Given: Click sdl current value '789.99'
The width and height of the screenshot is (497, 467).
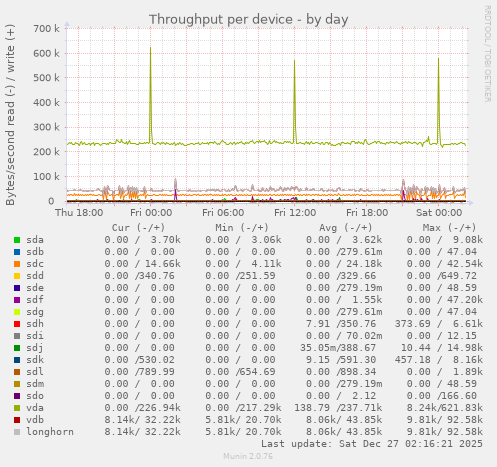Looking at the screenshot, I should pyautogui.click(x=156, y=372).
